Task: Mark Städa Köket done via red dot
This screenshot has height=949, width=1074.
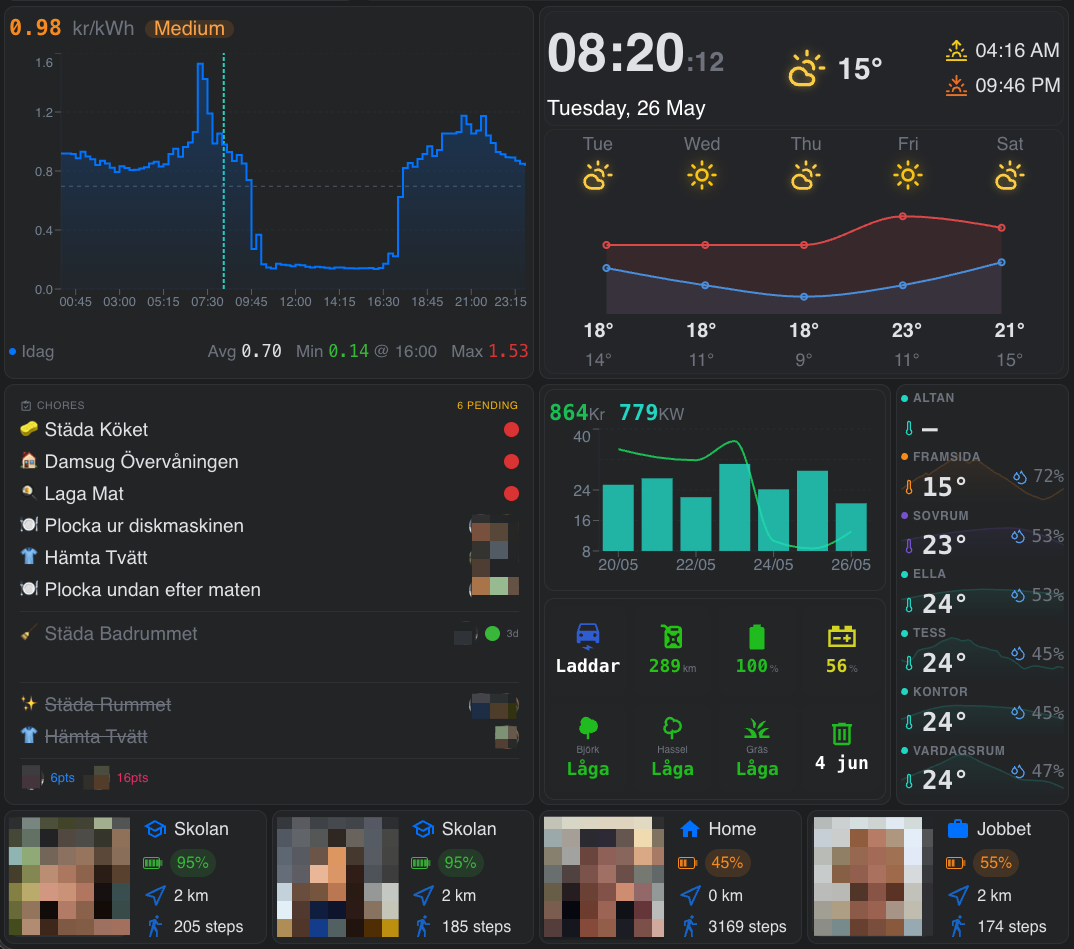Action: coord(511,429)
